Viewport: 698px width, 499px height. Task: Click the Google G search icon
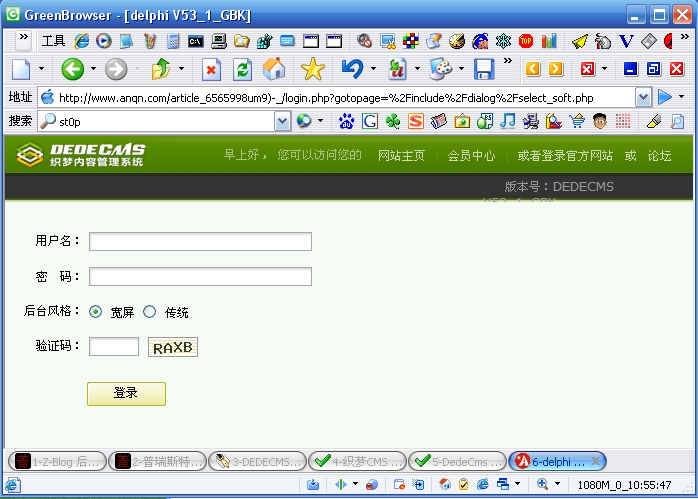point(369,121)
